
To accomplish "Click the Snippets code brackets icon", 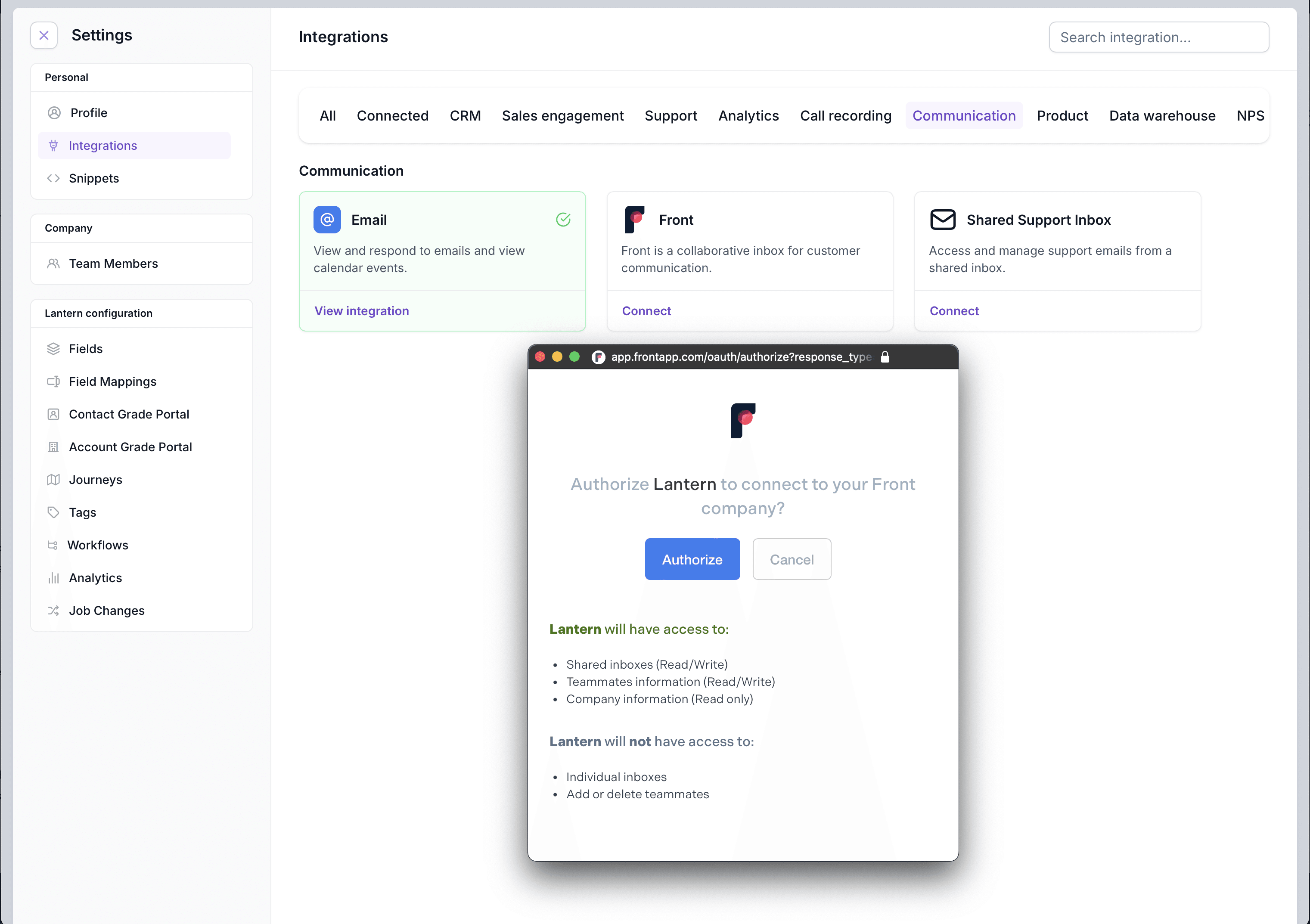I will tap(53, 178).
